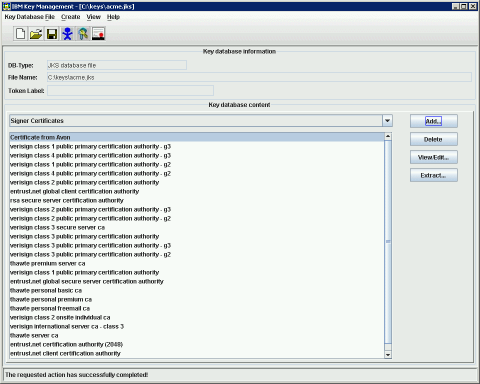Click the Extract... button
This screenshot has height=384, width=480.
[434, 175]
